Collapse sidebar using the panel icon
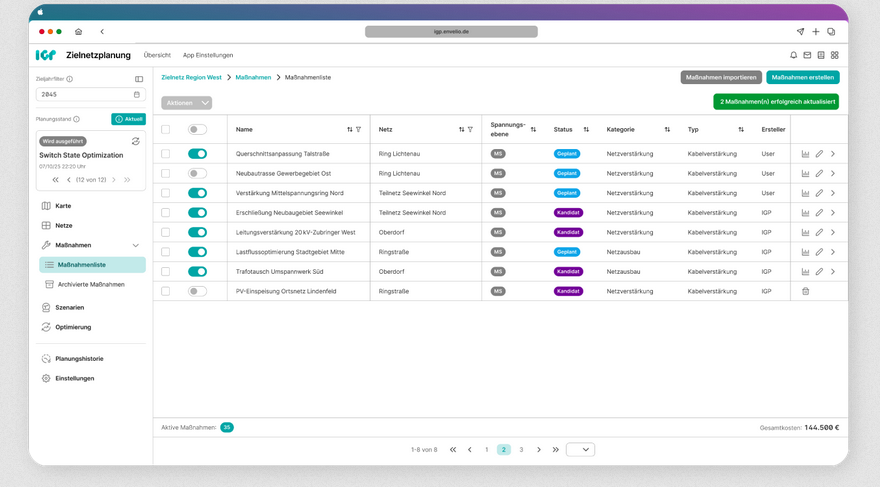This screenshot has width=880, height=487. (139, 79)
